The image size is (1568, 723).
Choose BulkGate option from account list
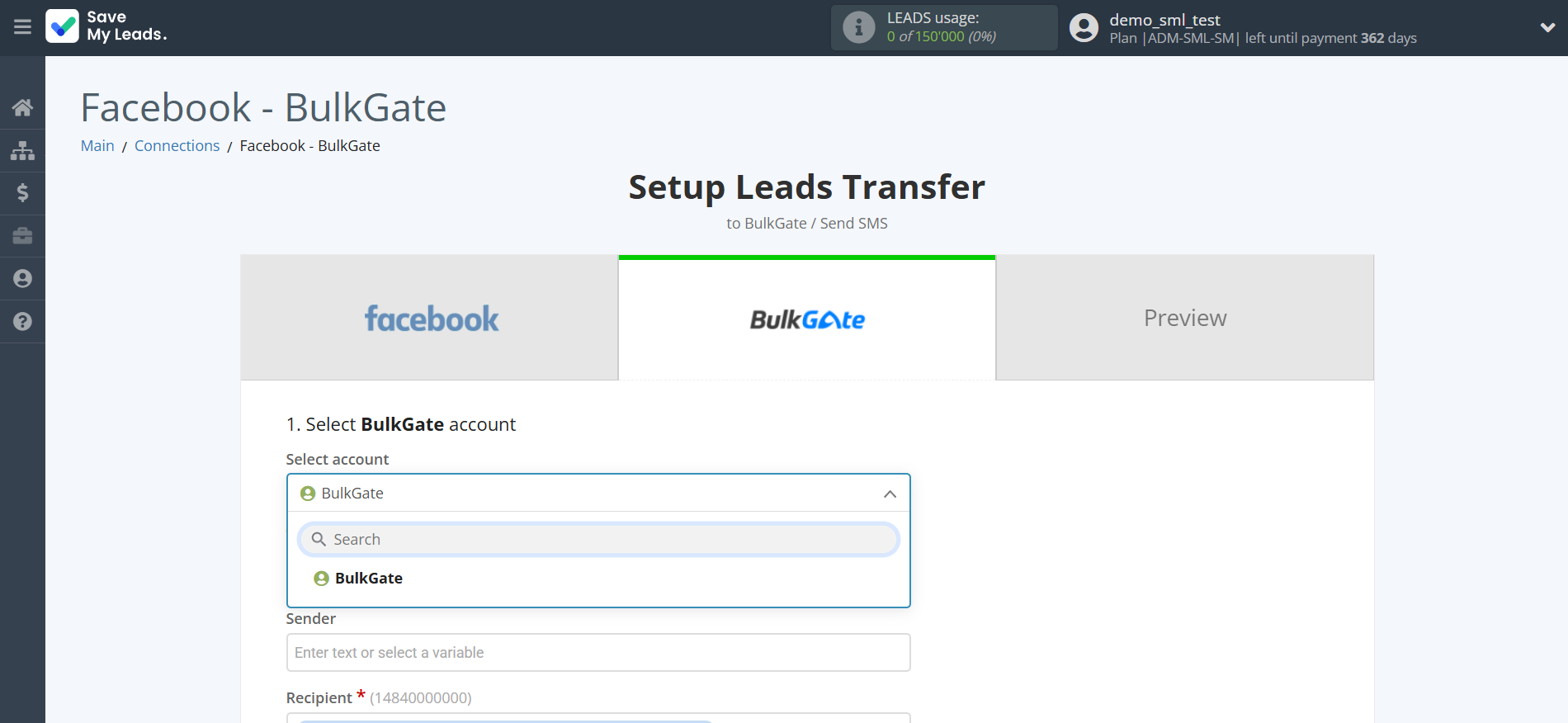(x=368, y=579)
